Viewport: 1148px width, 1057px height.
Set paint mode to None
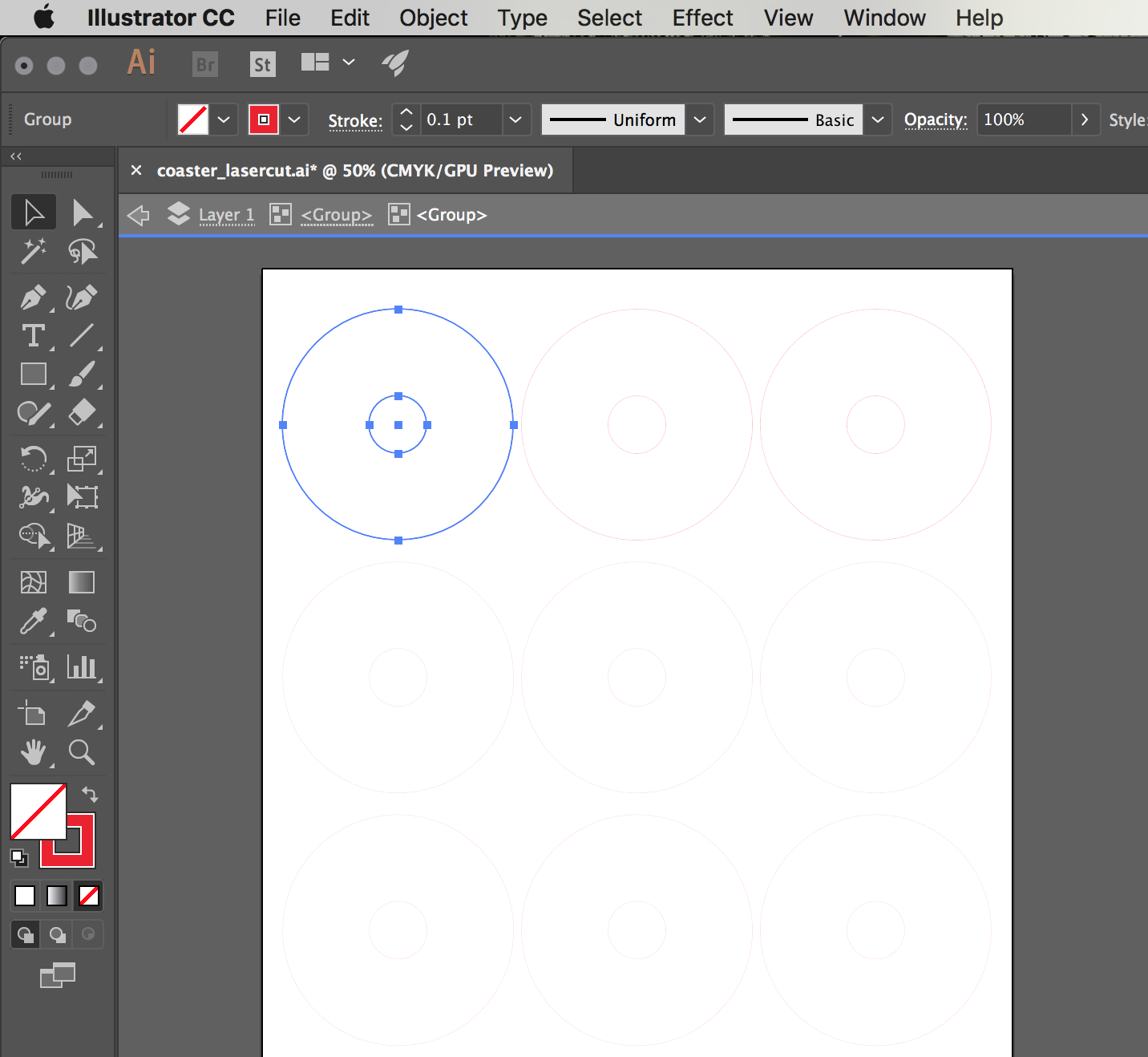click(89, 895)
